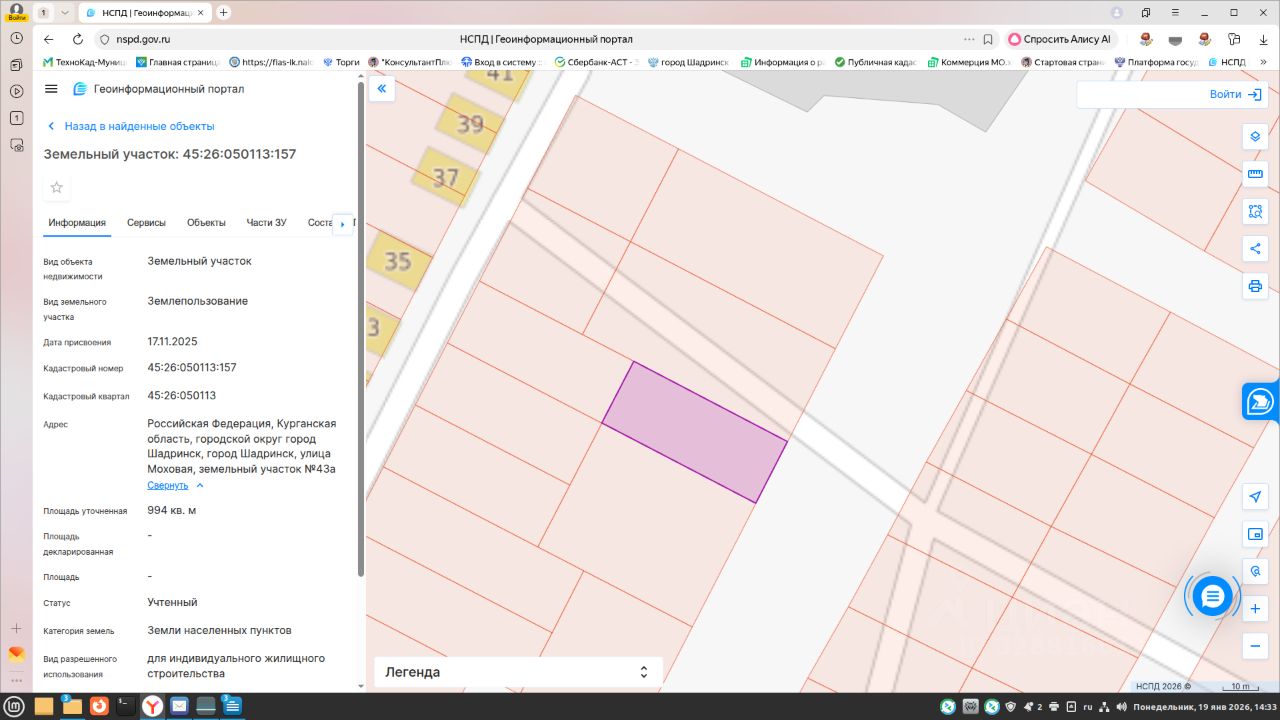Switch to the Объекты tab

click(x=206, y=223)
